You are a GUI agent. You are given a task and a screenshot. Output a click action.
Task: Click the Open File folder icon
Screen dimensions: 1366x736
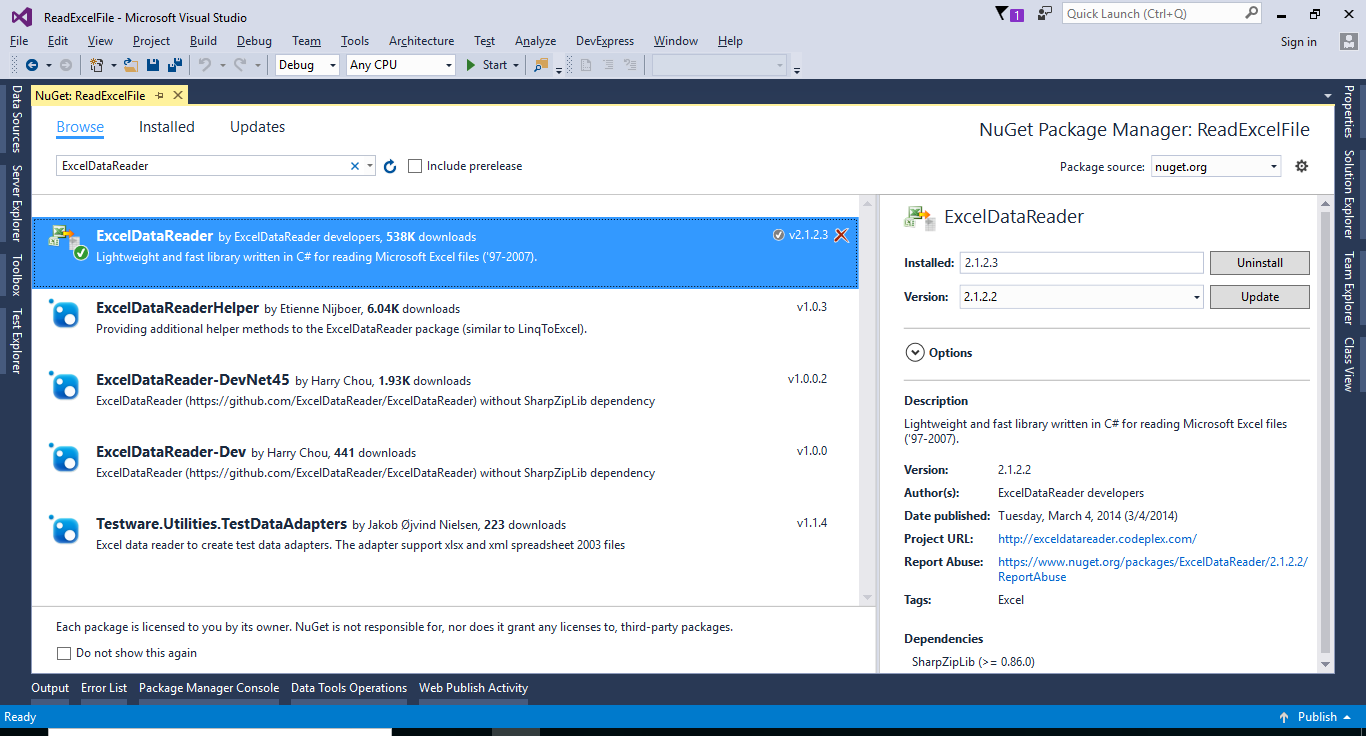click(x=132, y=65)
